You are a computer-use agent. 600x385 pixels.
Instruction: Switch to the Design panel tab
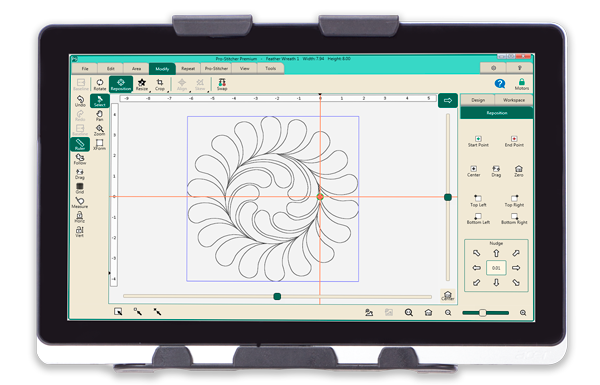pyautogui.click(x=478, y=100)
